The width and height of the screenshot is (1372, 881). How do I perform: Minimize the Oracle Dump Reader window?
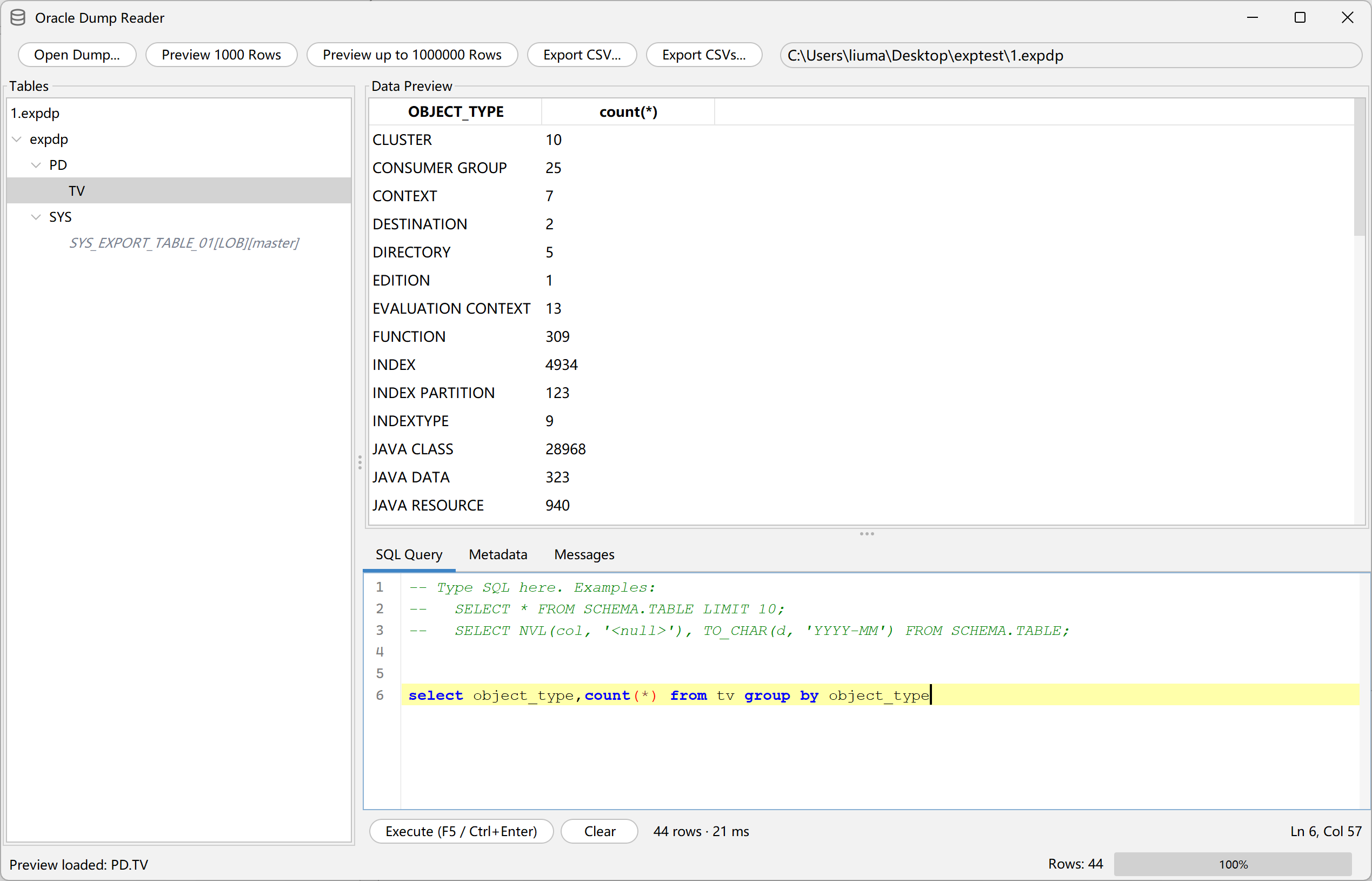[1253, 18]
